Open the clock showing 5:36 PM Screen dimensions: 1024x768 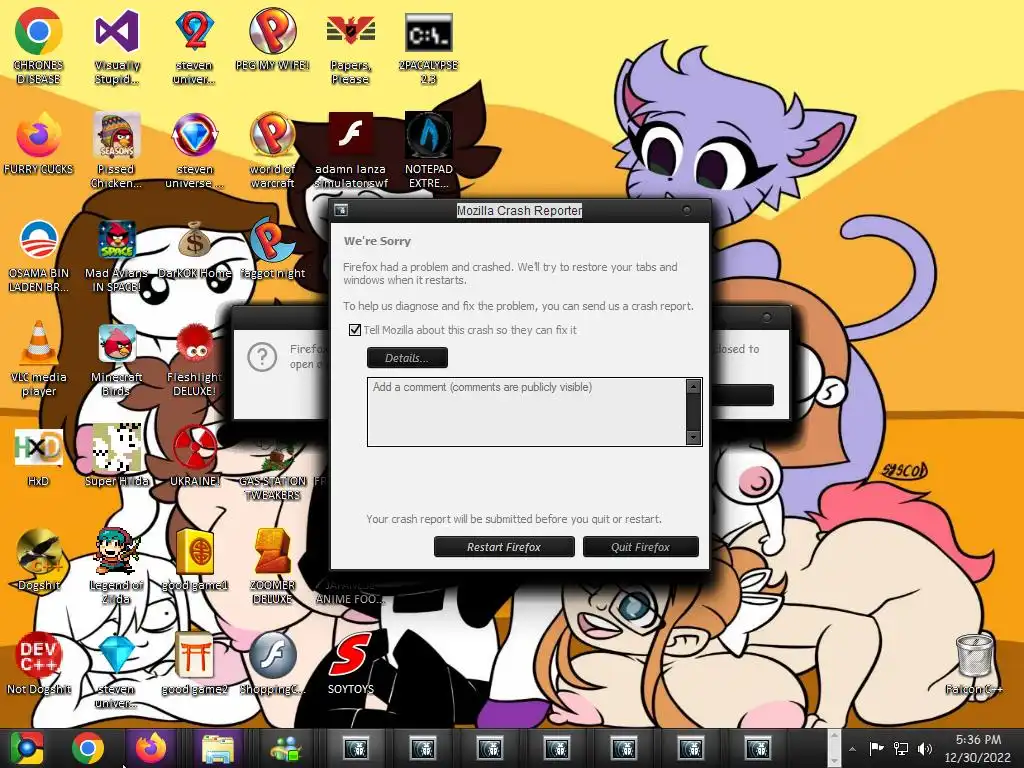pyautogui.click(x=977, y=748)
